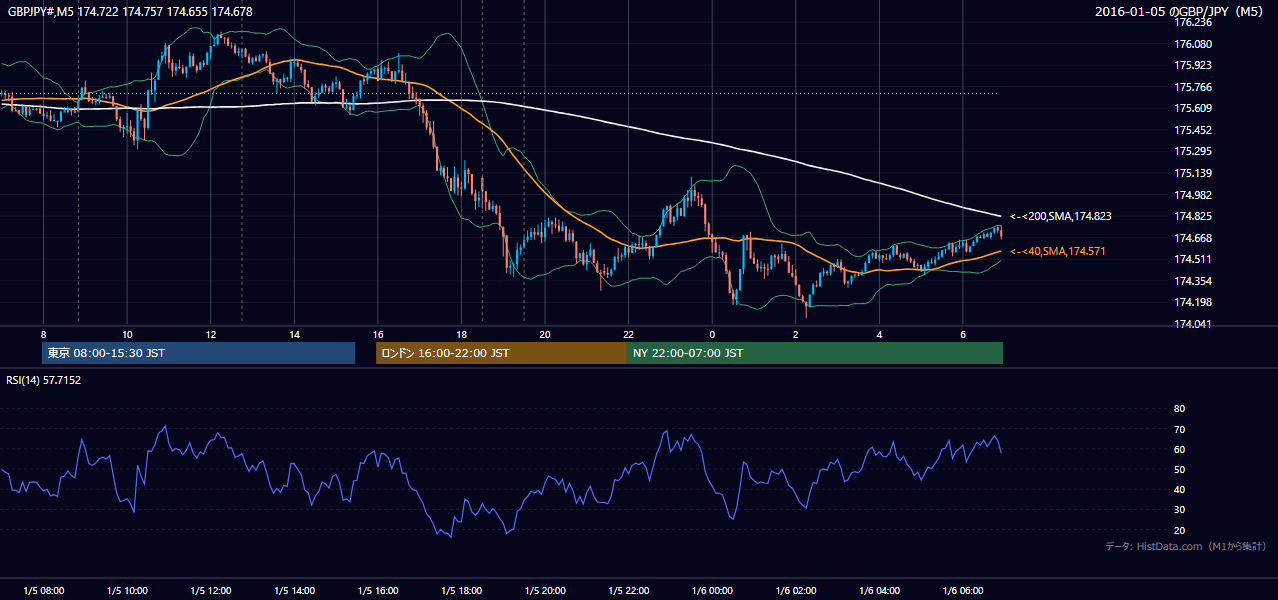The height and width of the screenshot is (600, 1278).
Task: Click price axis value 175.609
Action: click(x=1193, y=108)
